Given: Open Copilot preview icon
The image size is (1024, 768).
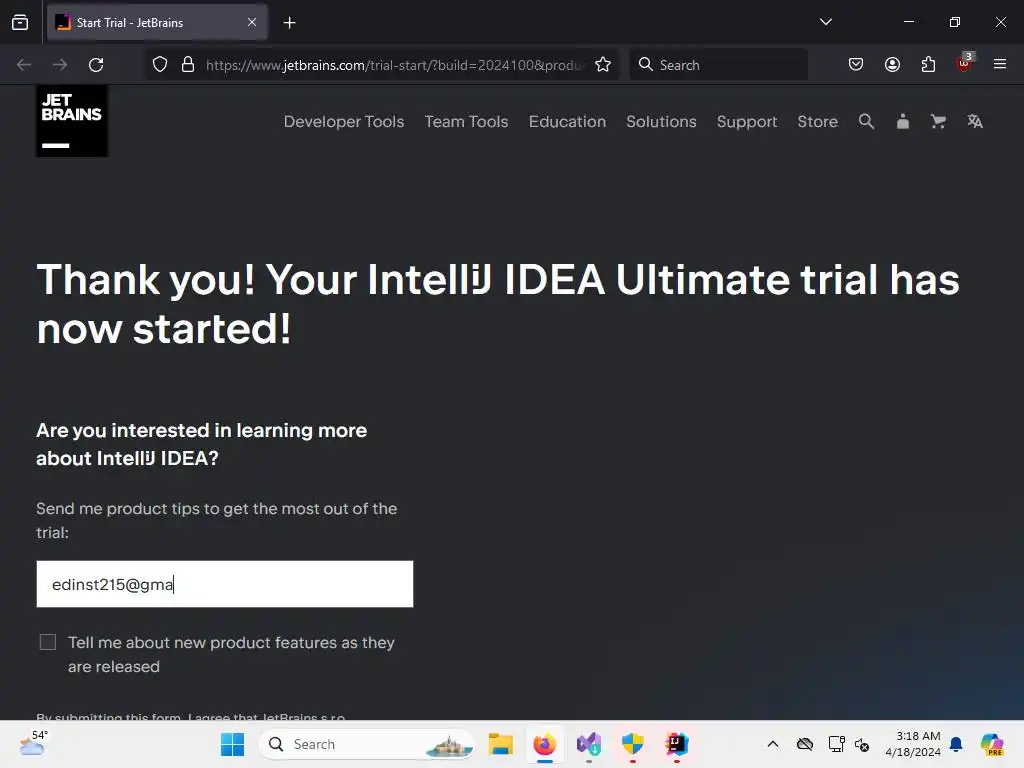Looking at the screenshot, I should tap(991, 744).
